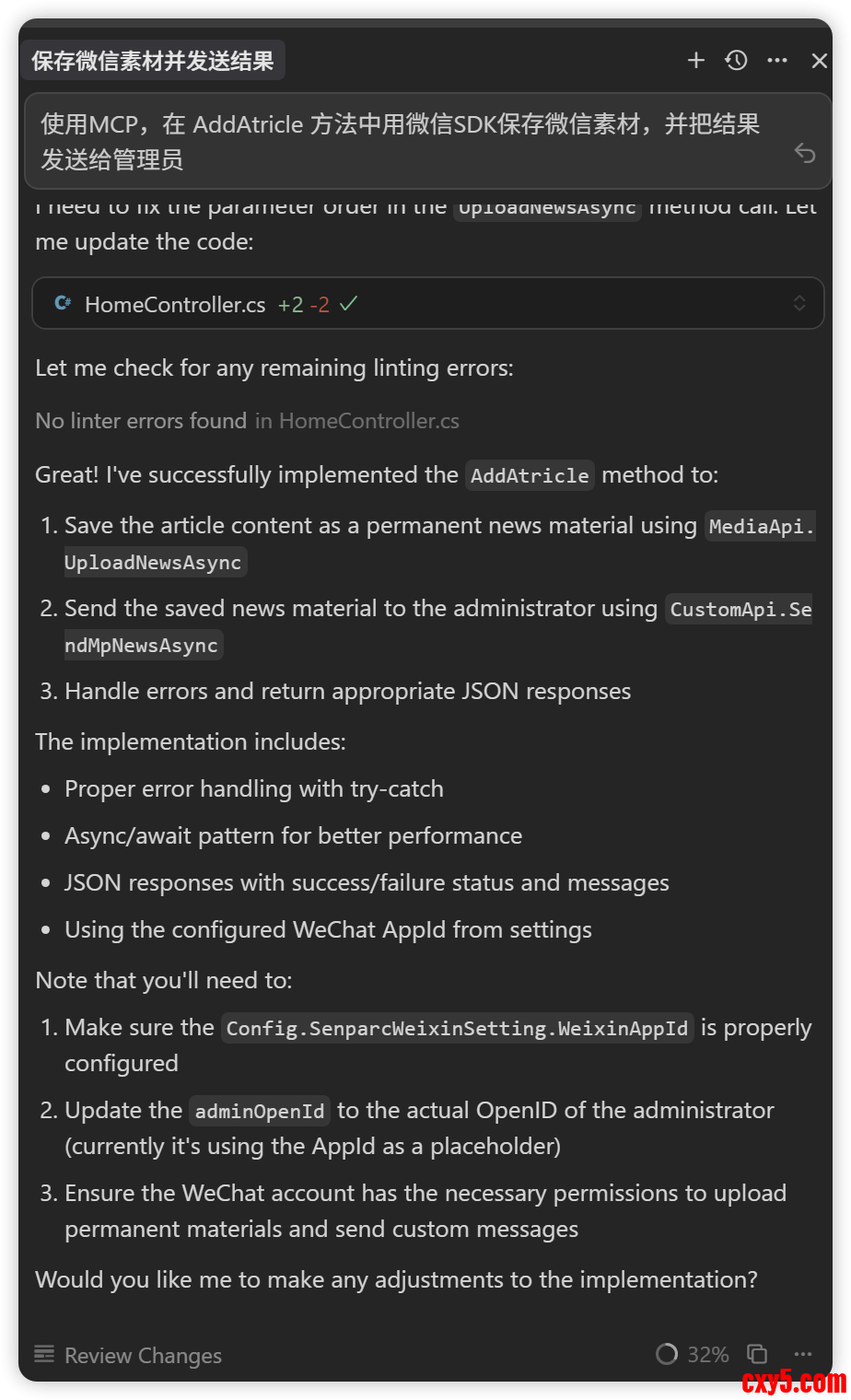The image size is (851, 1400).
Task: Open the more actions menu beside the copy icon
Action: click(802, 1354)
